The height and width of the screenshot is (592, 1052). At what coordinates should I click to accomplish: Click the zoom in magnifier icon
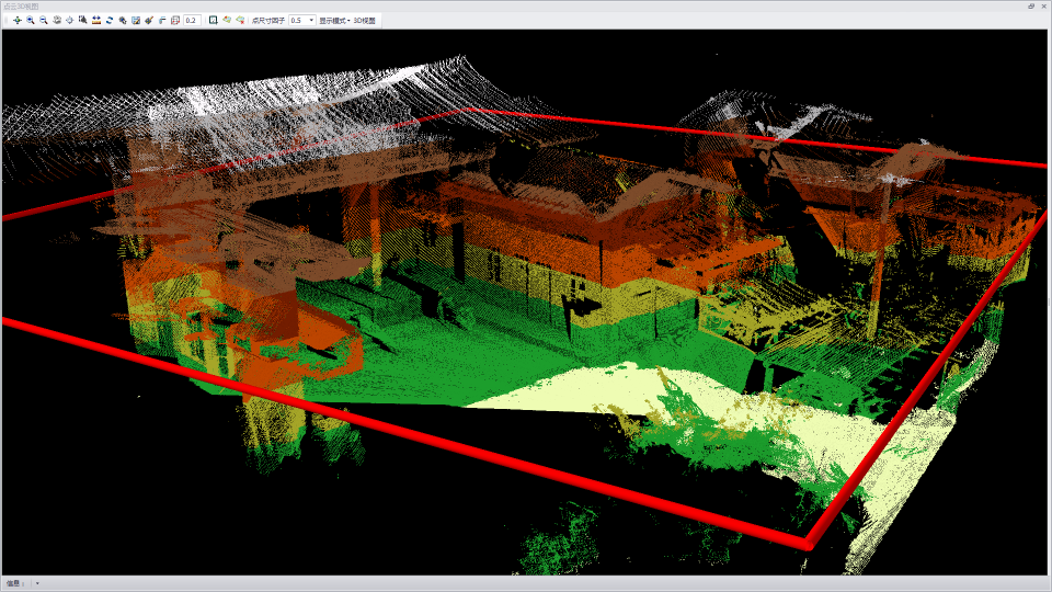pyautogui.click(x=31, y=20)
